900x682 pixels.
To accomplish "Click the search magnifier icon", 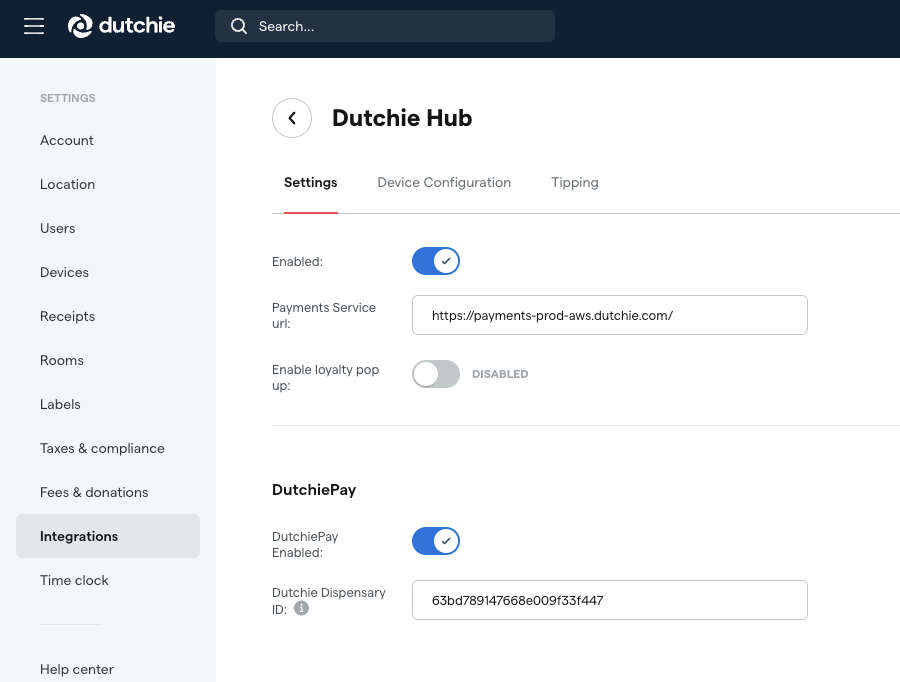I will (x=239, y=26).
